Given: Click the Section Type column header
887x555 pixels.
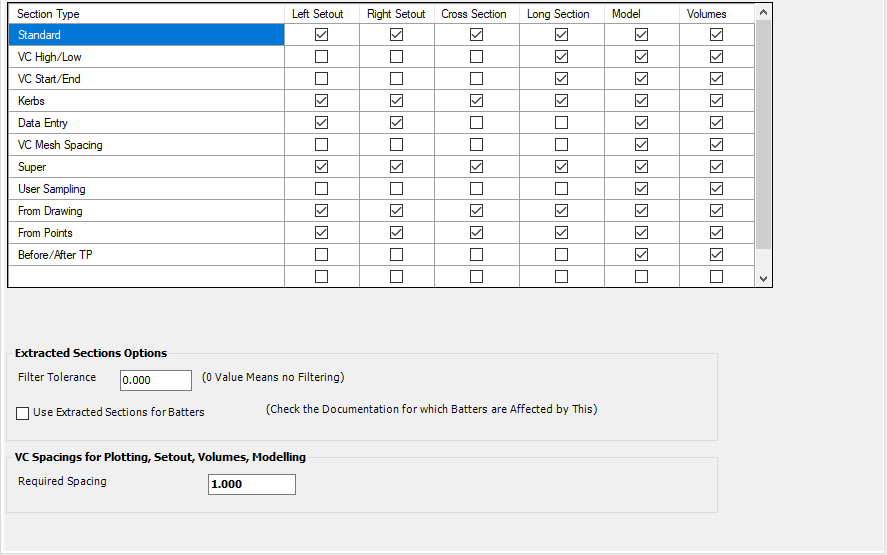Looking at the screenshot, I should pyautogui.click(x=147, y=14).
